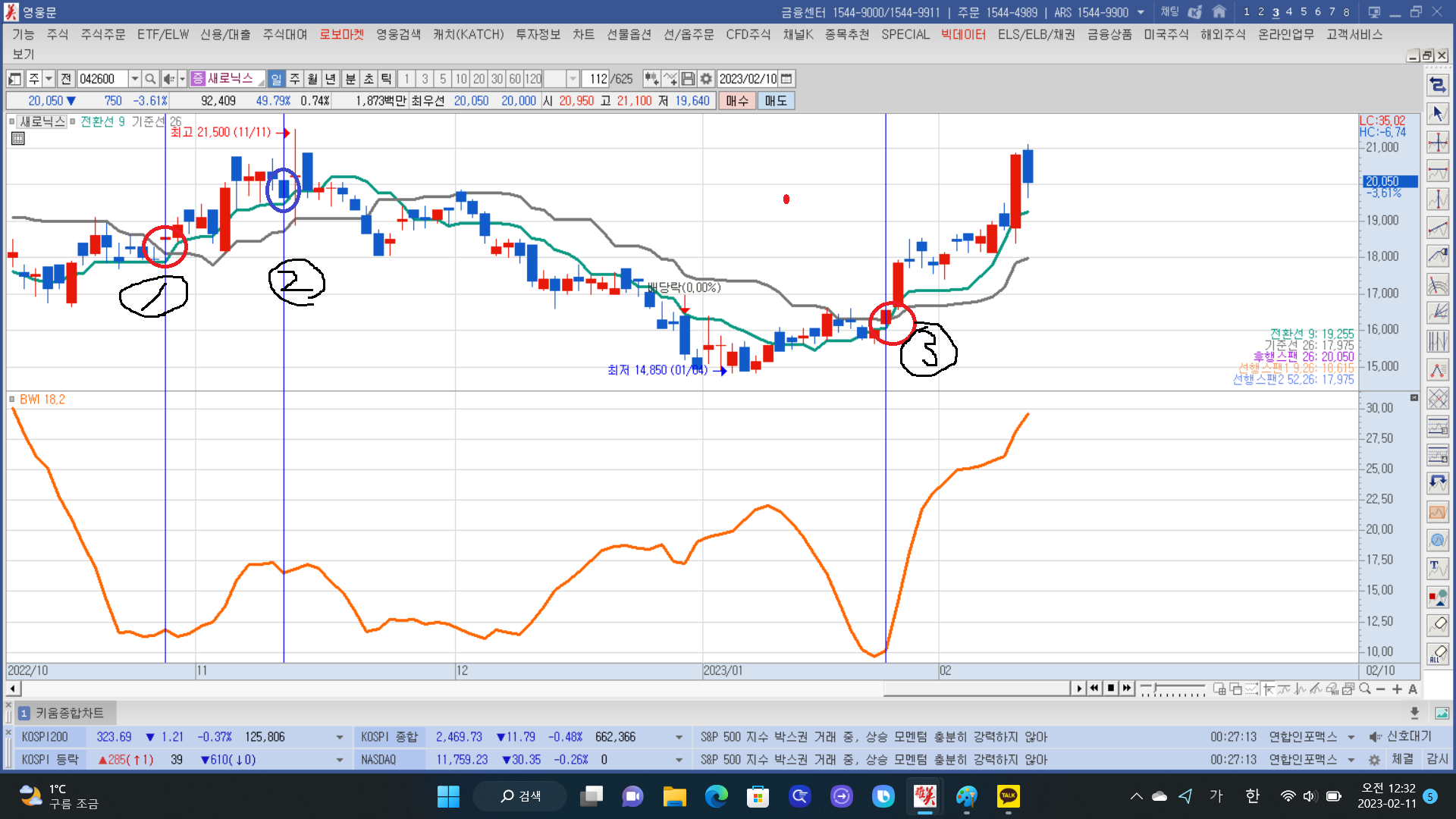Select the crosshair tool in right toolbar

coord(1438,143)
